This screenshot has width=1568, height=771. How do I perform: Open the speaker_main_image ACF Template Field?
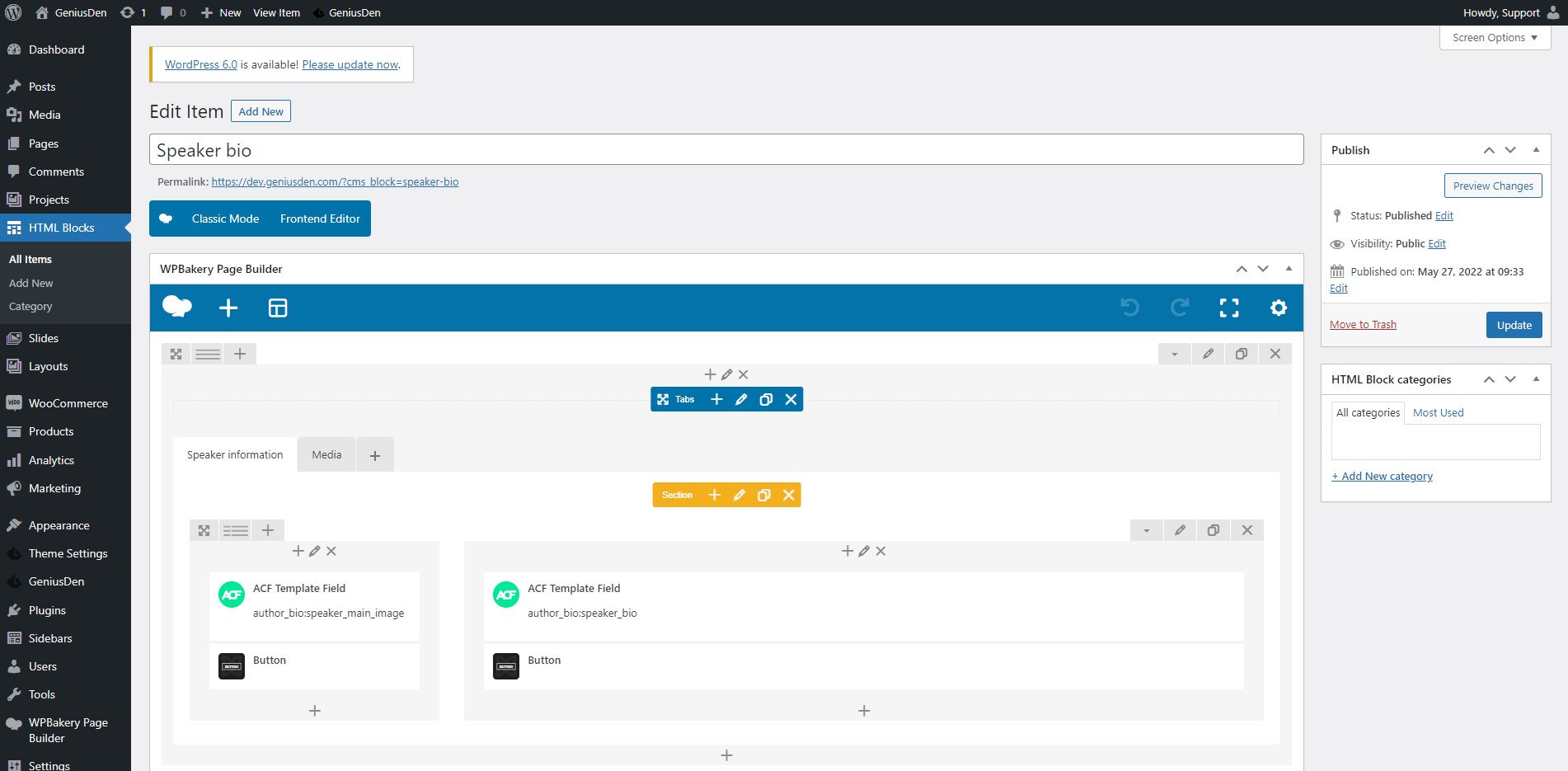pos(314,606)
